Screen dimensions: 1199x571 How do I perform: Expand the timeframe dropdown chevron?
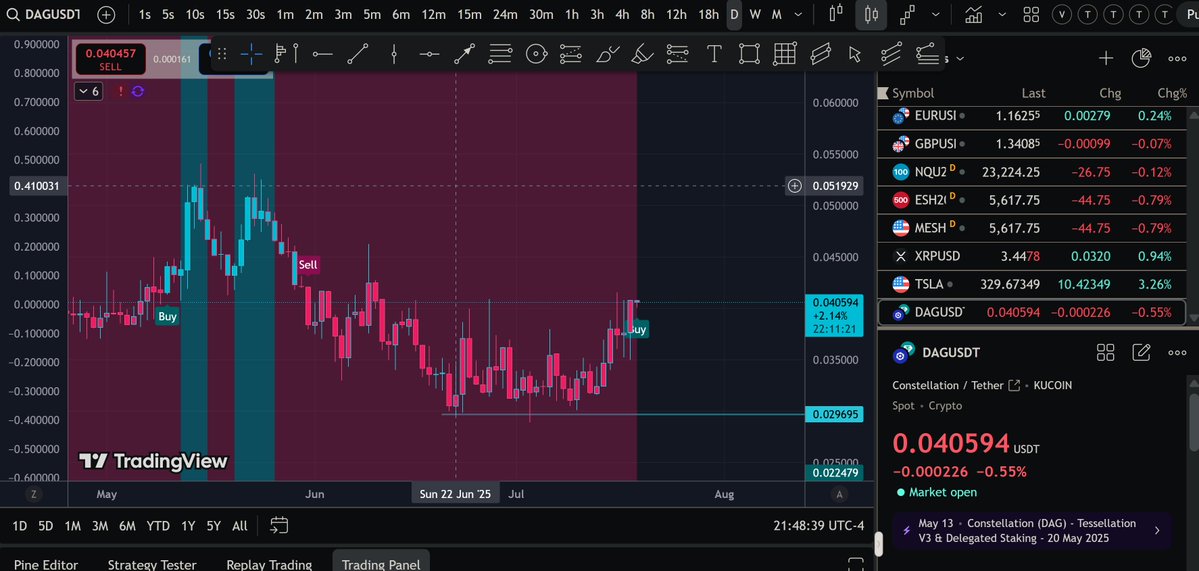[798, 15]
